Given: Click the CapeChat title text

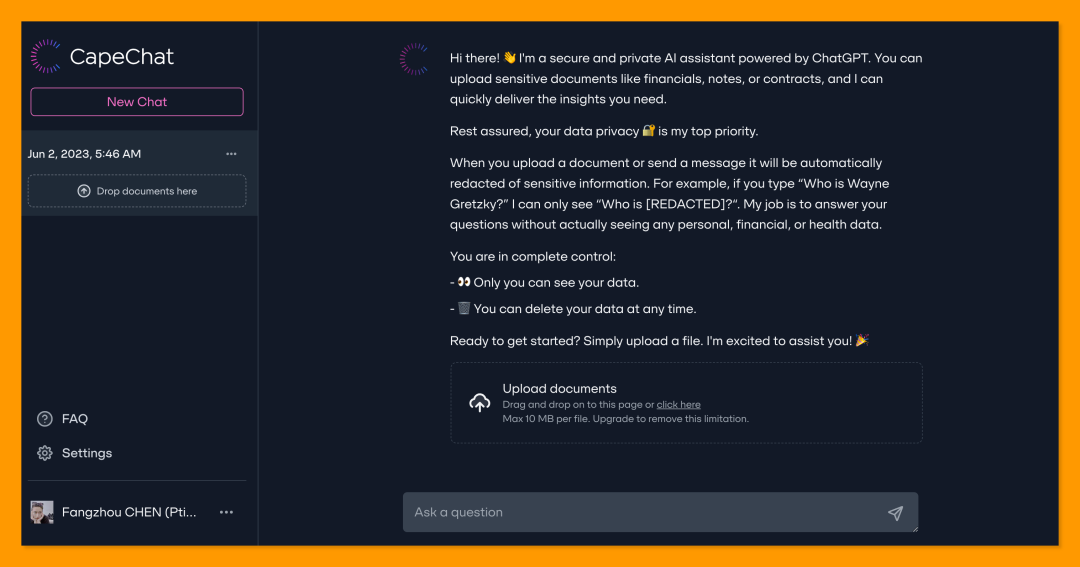Looking at the screenshot, I should point(122,56).
